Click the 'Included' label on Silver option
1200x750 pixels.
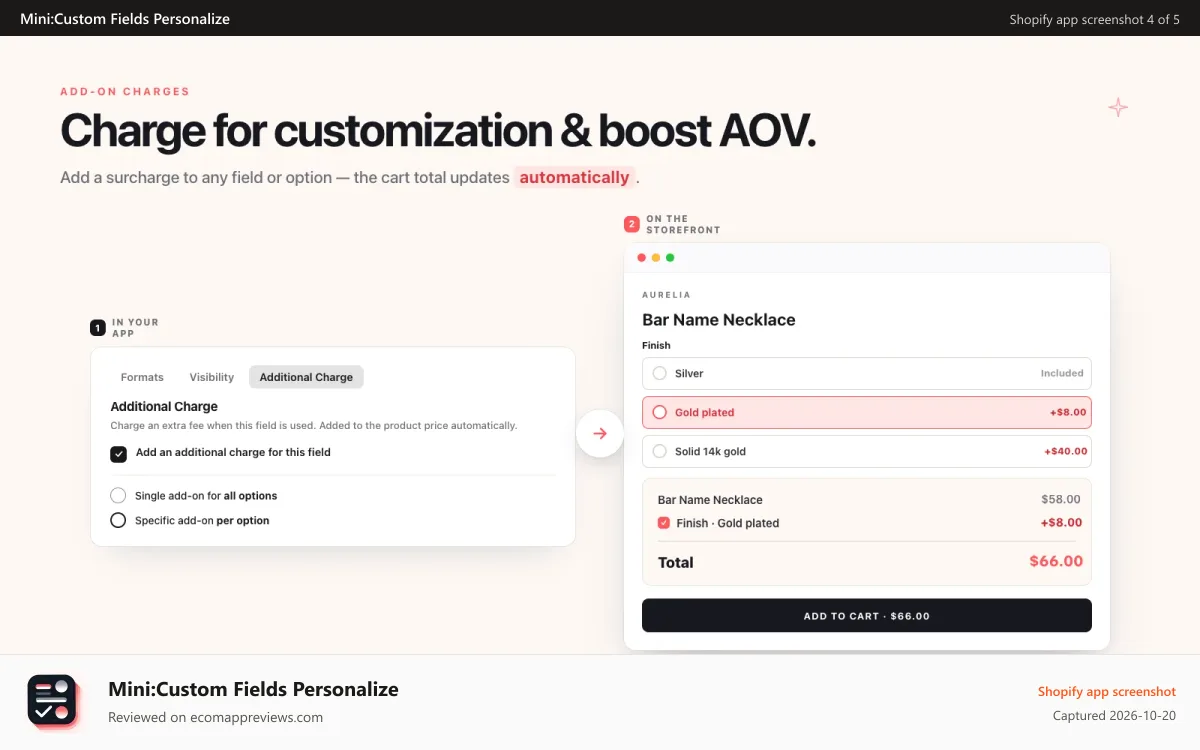1062,373
